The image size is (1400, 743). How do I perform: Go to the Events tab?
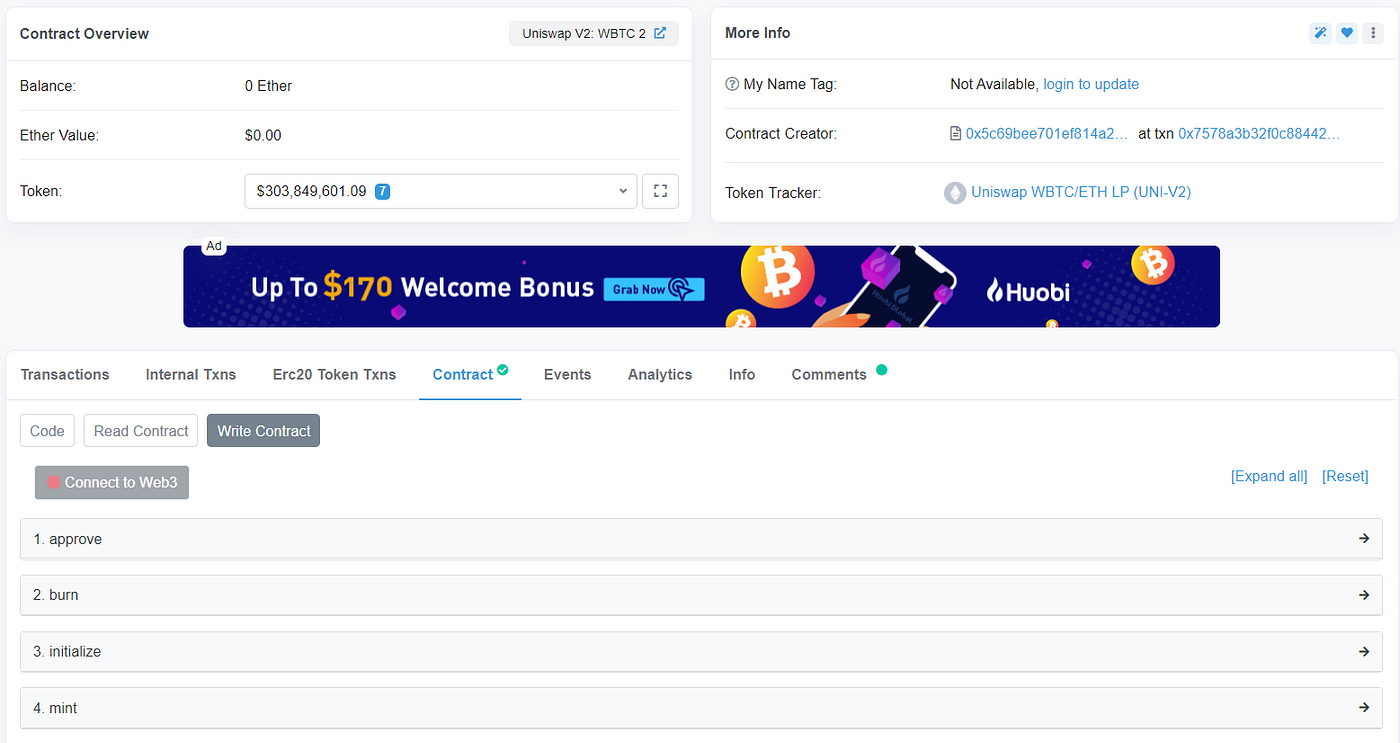pyautogui.click(x=567, y=374)
